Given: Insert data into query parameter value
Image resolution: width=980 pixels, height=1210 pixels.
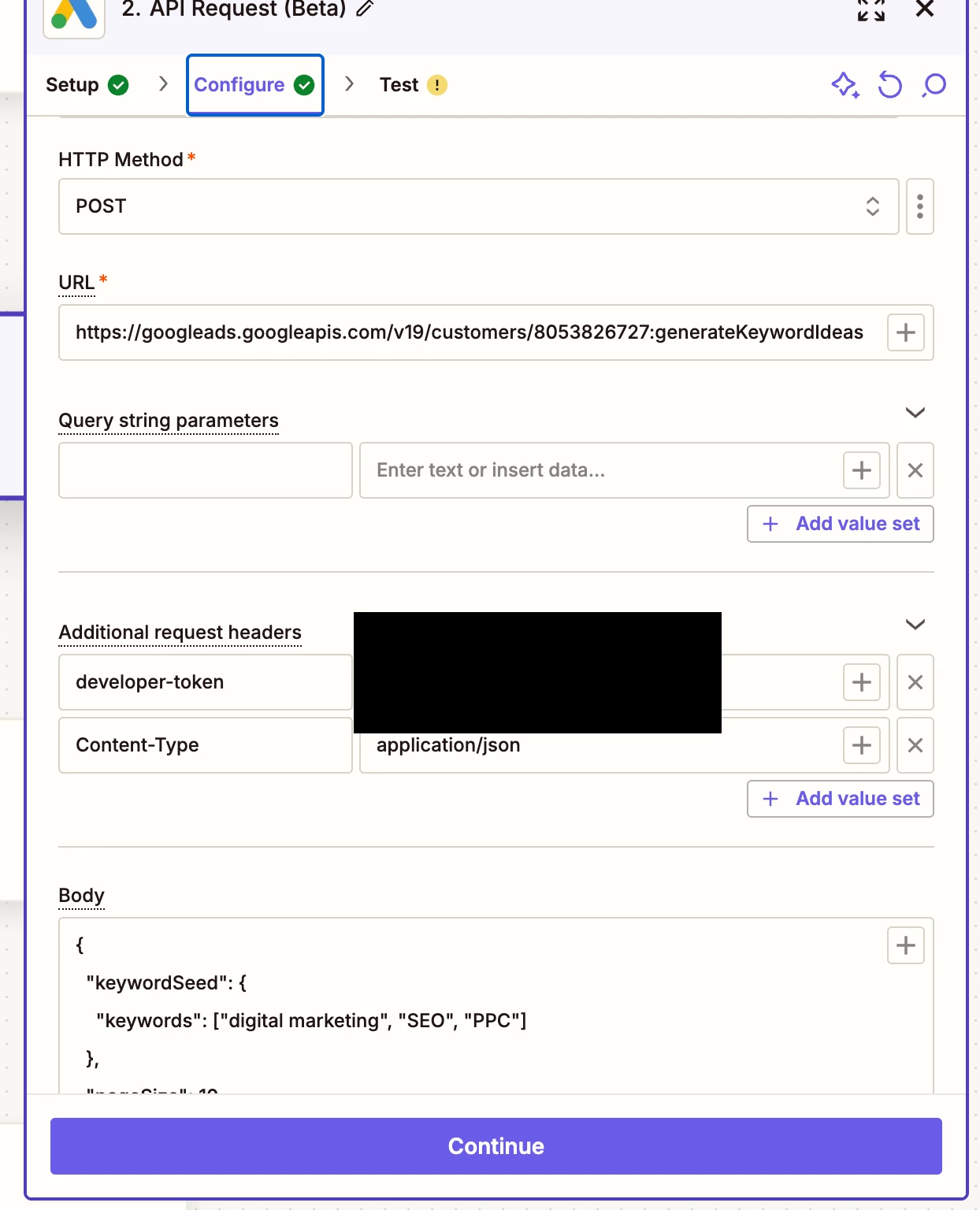Looking at the screenshot, I should click(862, 470).
